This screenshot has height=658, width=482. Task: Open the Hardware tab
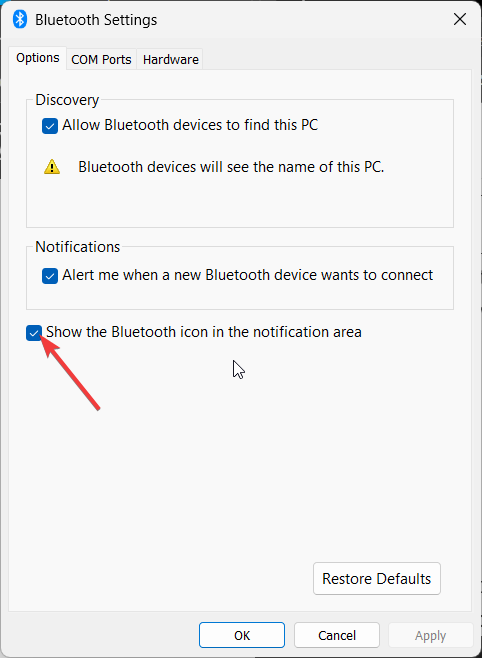pyautogui.click(x=170, y=60)
